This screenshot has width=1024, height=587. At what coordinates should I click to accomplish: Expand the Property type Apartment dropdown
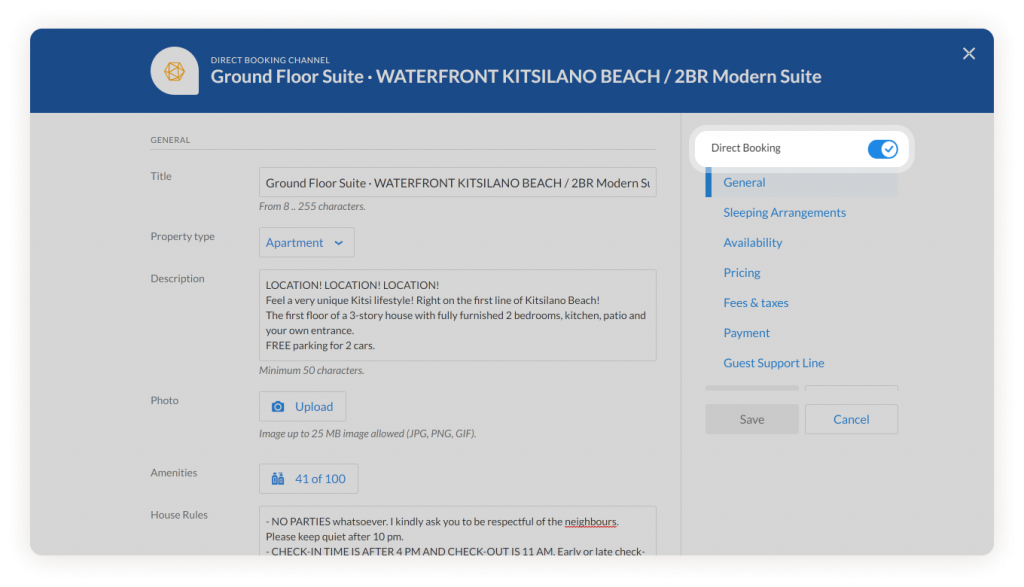click(306, 243)
